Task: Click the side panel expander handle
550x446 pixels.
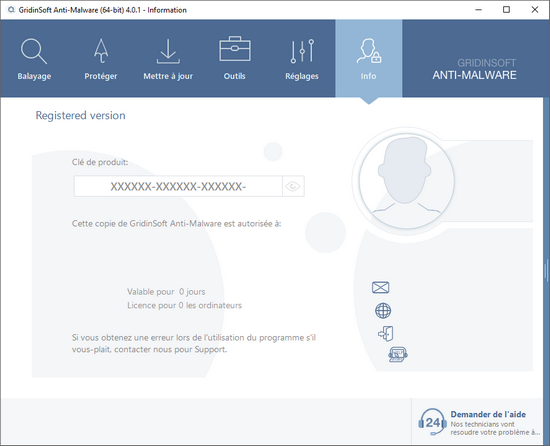Action: tap(546, 270)
